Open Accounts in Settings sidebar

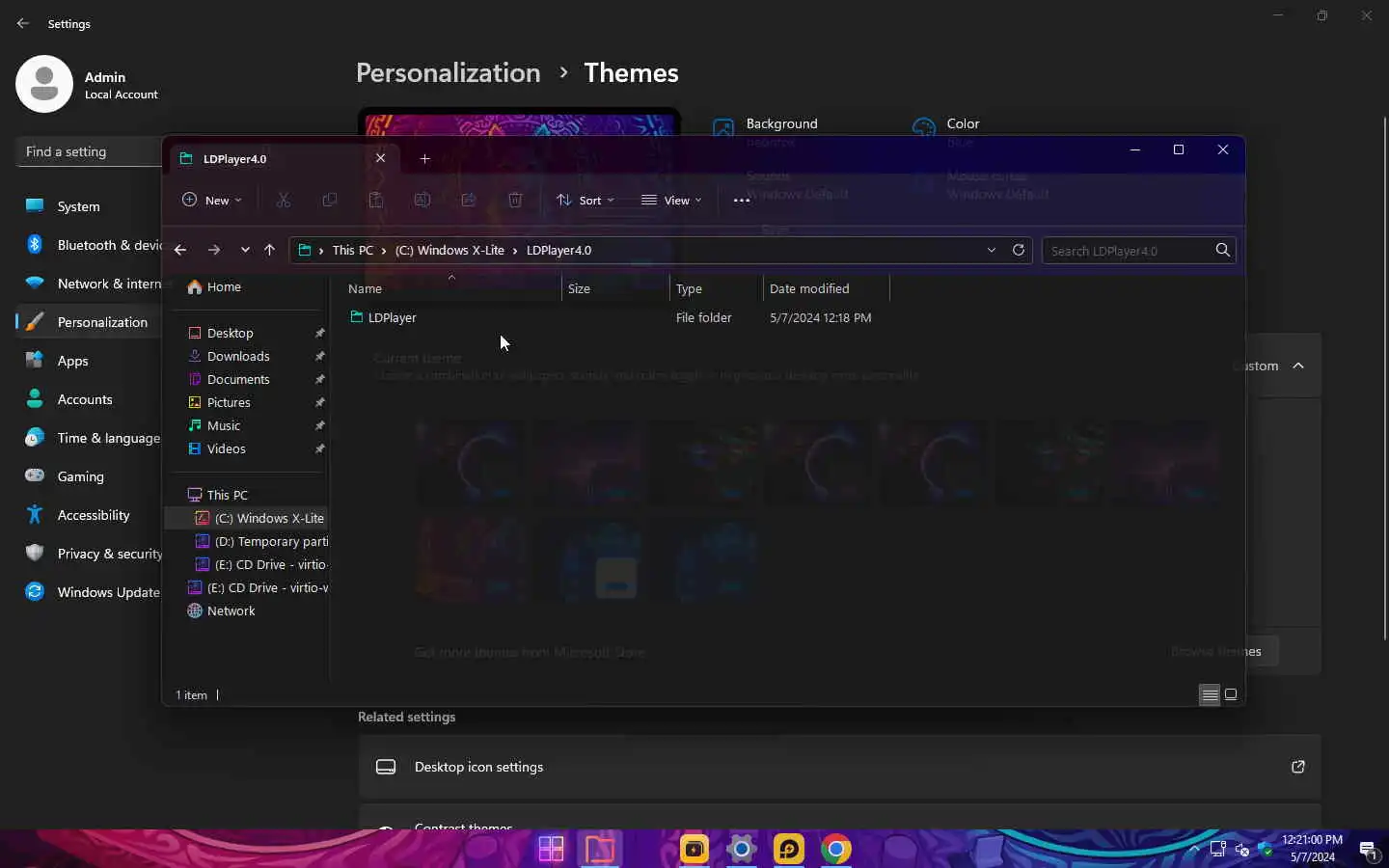[x=89, y=399]
